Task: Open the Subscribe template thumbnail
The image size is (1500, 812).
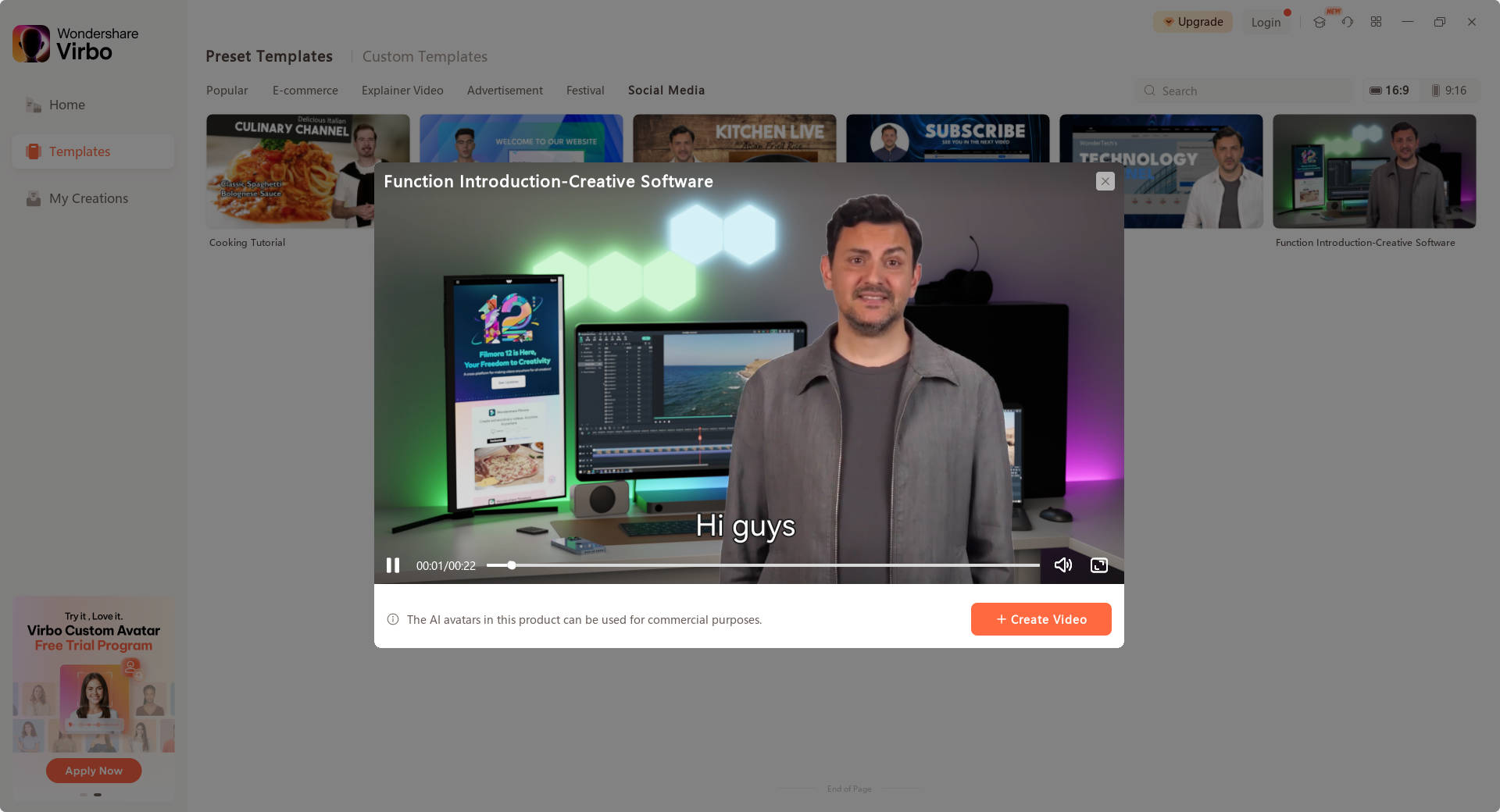Action: (948, 138)
